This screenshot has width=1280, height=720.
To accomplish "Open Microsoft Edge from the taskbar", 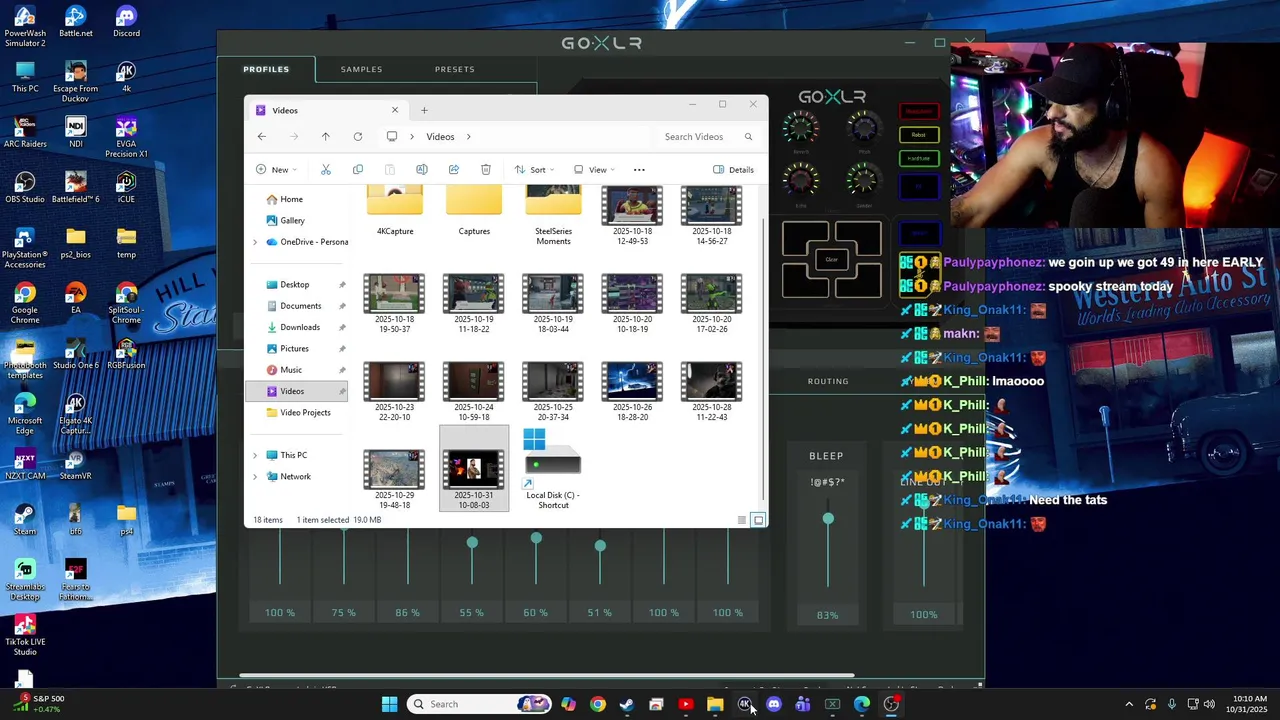I will pos(862,704).
